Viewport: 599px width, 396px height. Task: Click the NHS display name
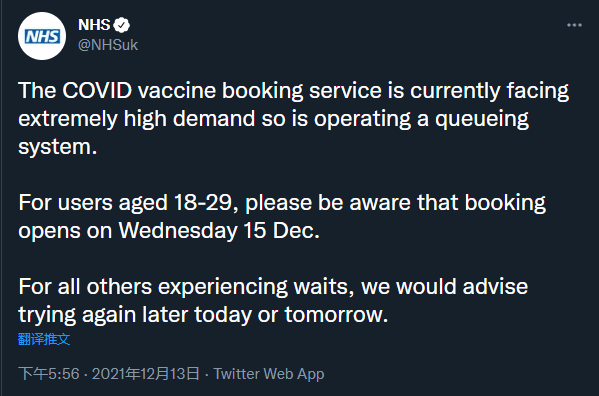tap(94, 25)
